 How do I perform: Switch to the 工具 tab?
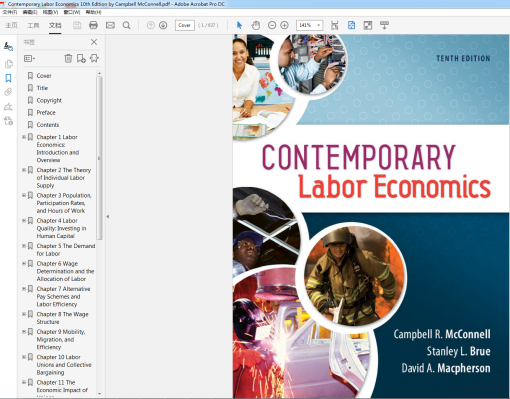33,25
